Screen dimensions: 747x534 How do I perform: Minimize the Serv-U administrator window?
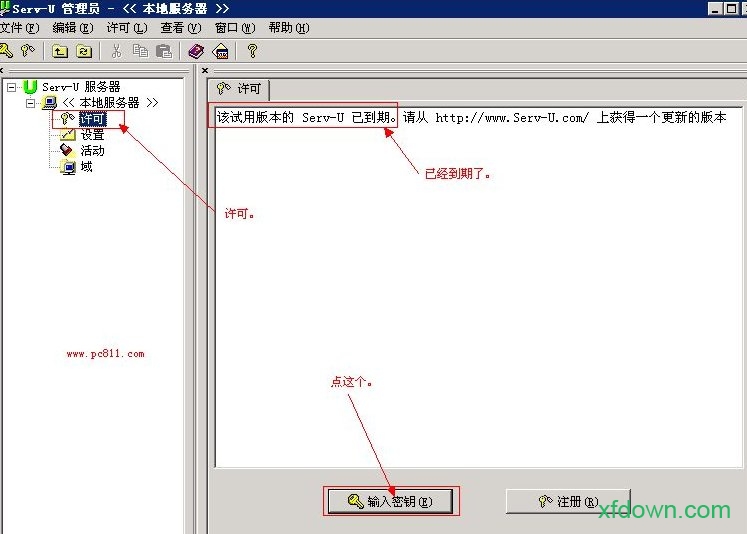715,8
